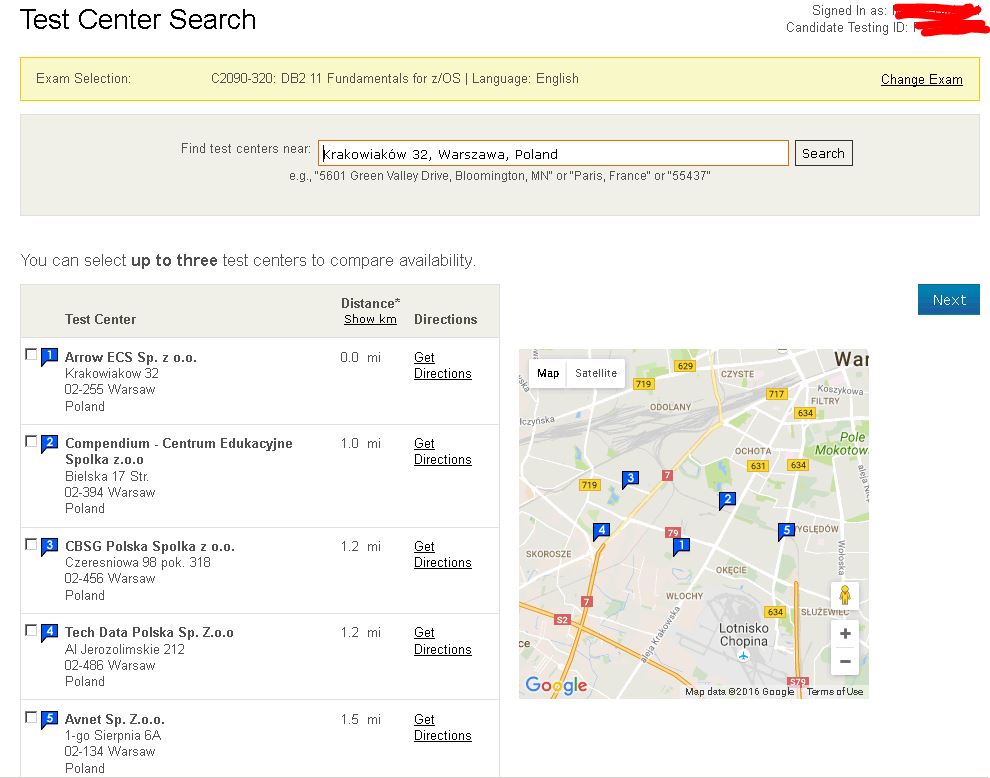
Task: Click the Search button
Action: (823, 153)
